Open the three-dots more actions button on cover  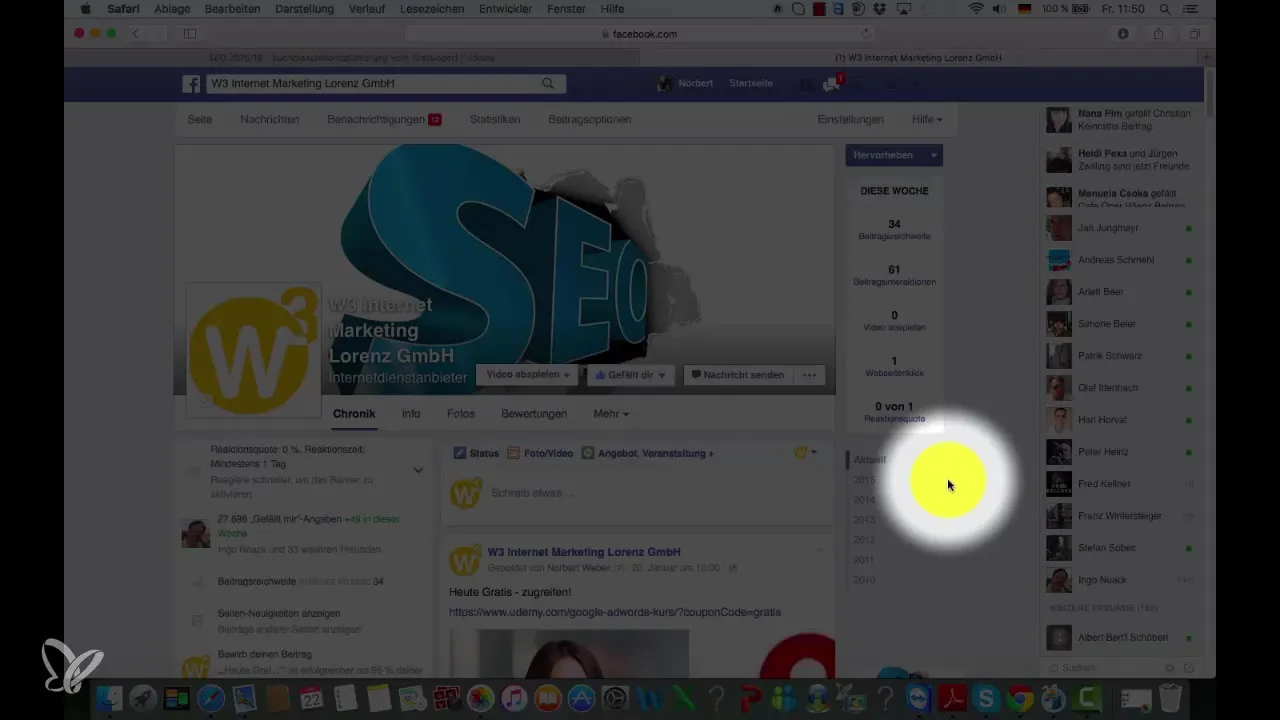coord(809,375)
